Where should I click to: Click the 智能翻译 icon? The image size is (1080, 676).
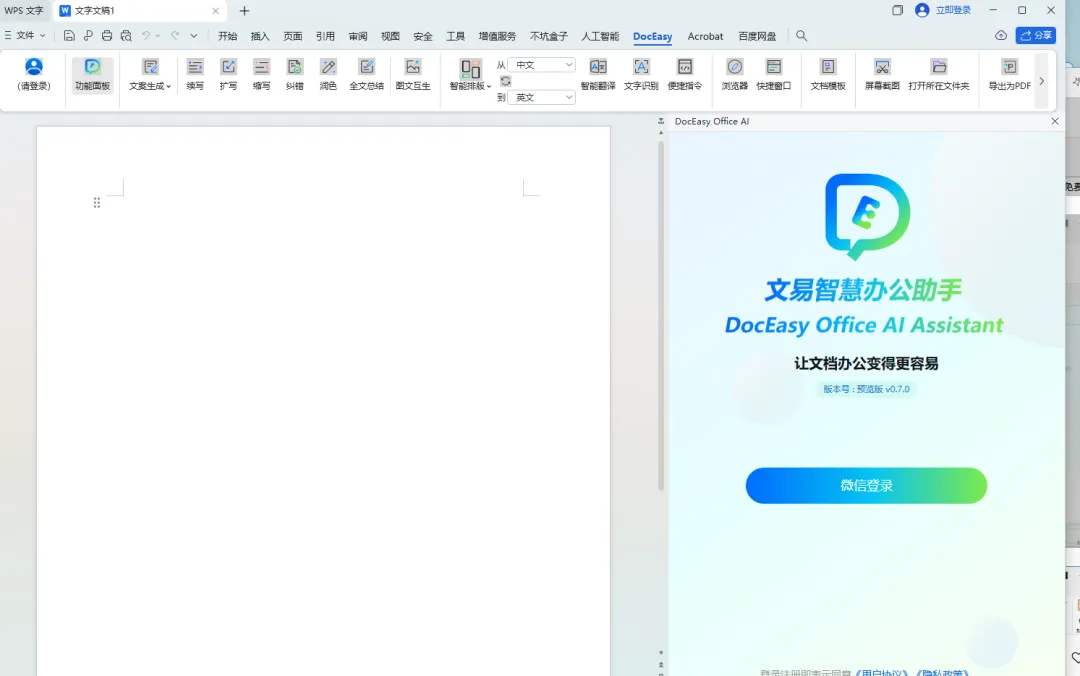(598, 67)
